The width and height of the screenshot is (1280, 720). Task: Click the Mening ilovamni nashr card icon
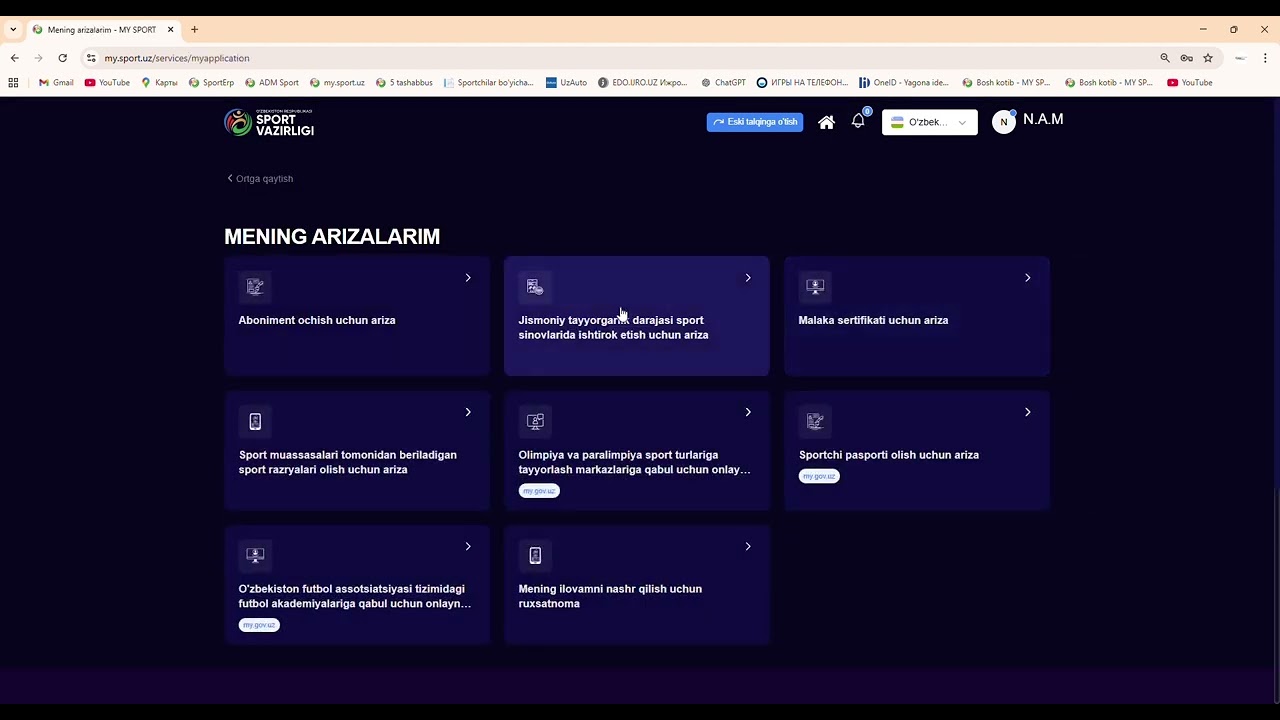click(535, 555)
